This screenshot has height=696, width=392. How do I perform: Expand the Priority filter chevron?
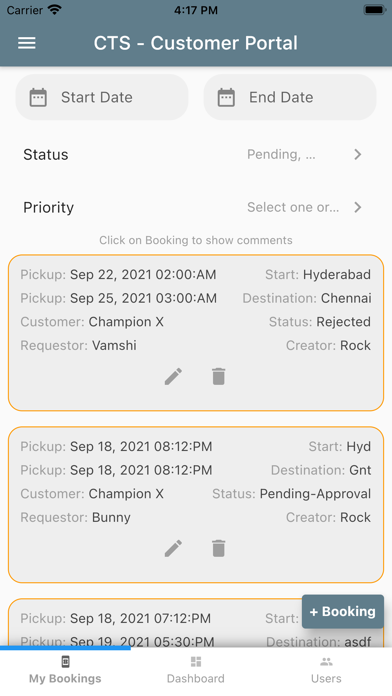click(x=358, y=207)
